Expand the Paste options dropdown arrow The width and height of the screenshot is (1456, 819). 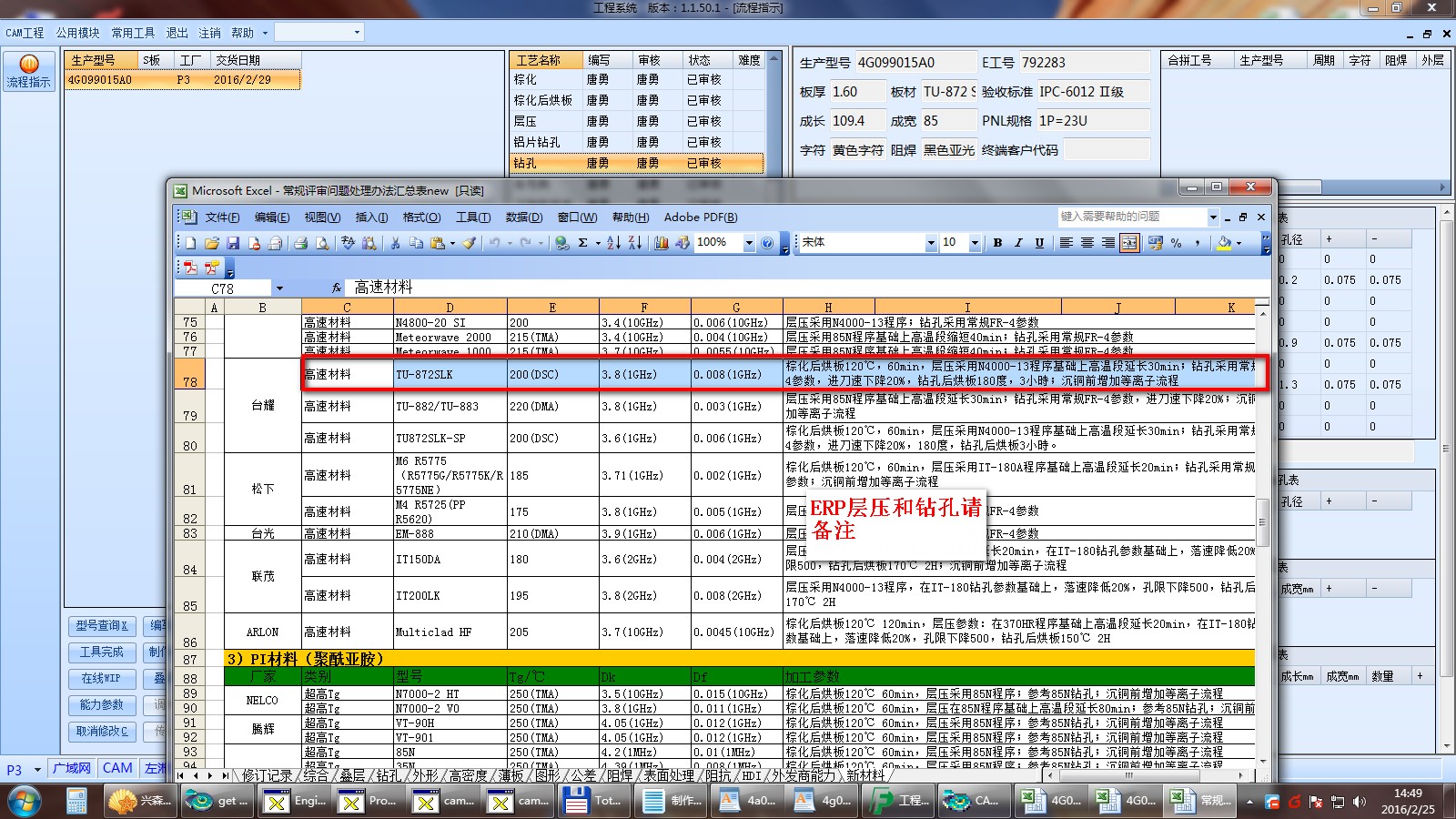pos(452,243)
